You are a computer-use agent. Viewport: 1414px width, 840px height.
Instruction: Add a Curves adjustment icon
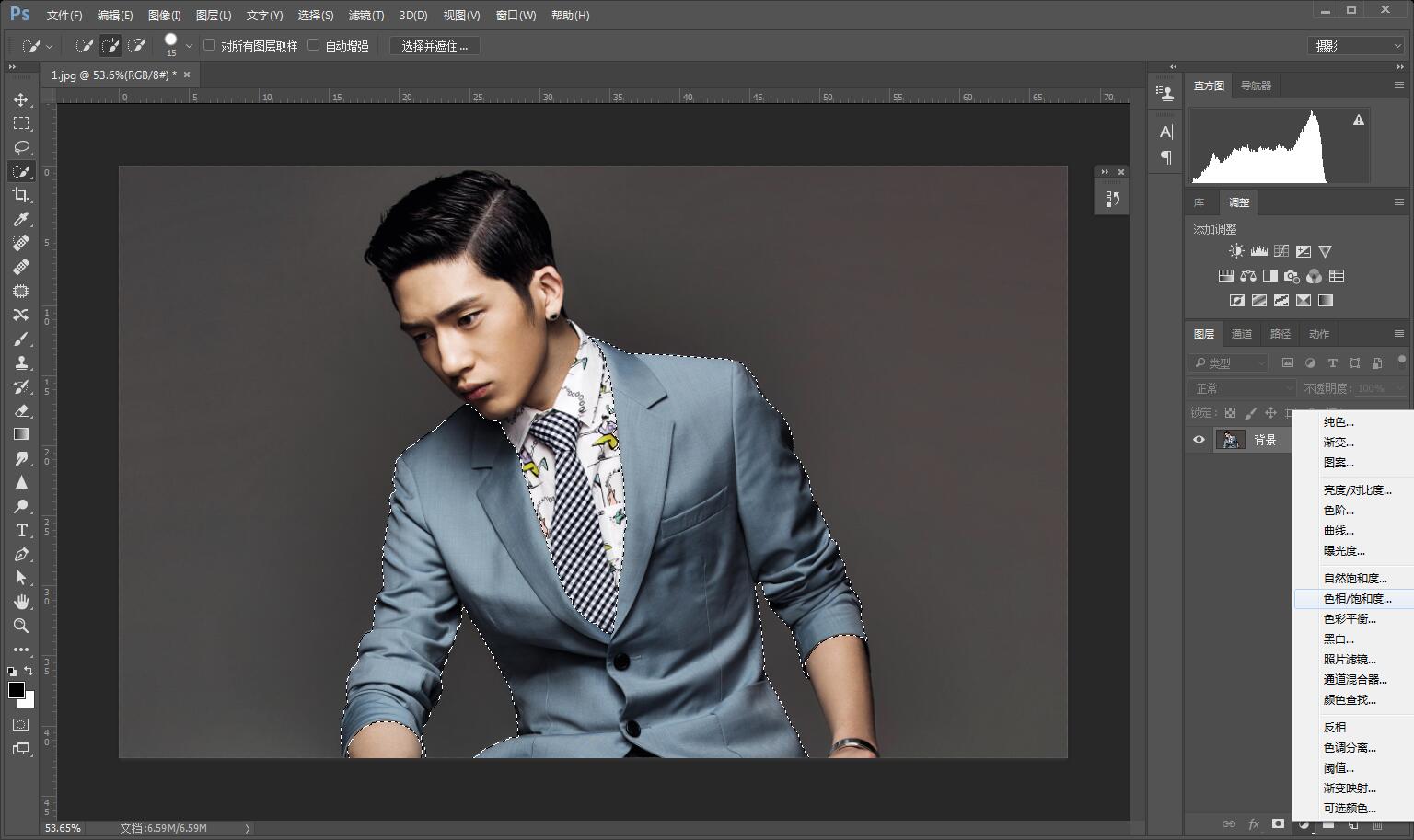tap(1281, 251)
